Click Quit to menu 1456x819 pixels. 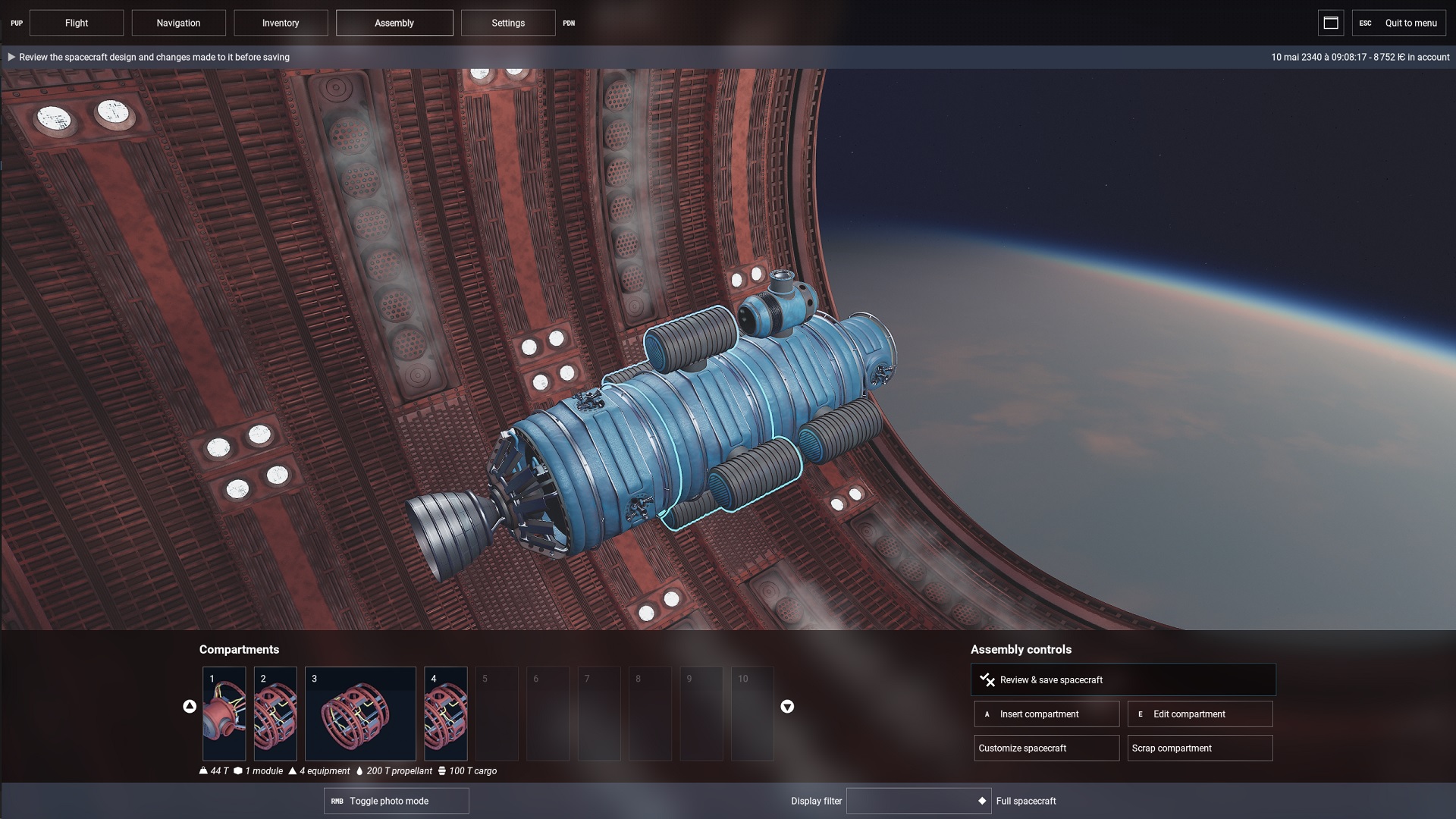click(x=1399, y=23)
